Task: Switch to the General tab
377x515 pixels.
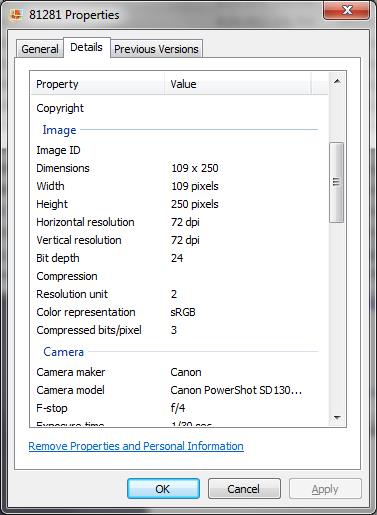Action: [40, 49]
